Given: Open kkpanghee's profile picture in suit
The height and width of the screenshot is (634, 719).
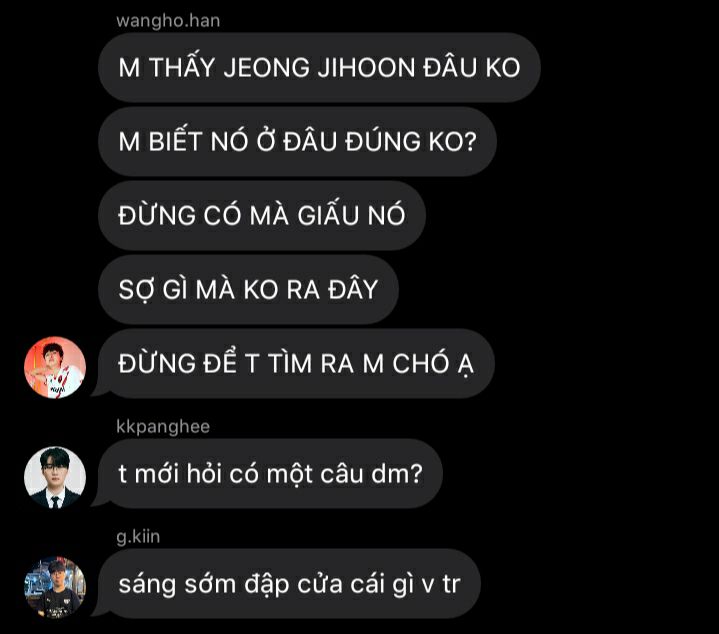Looking at the screenshot, I should click(x=55, y=478).
